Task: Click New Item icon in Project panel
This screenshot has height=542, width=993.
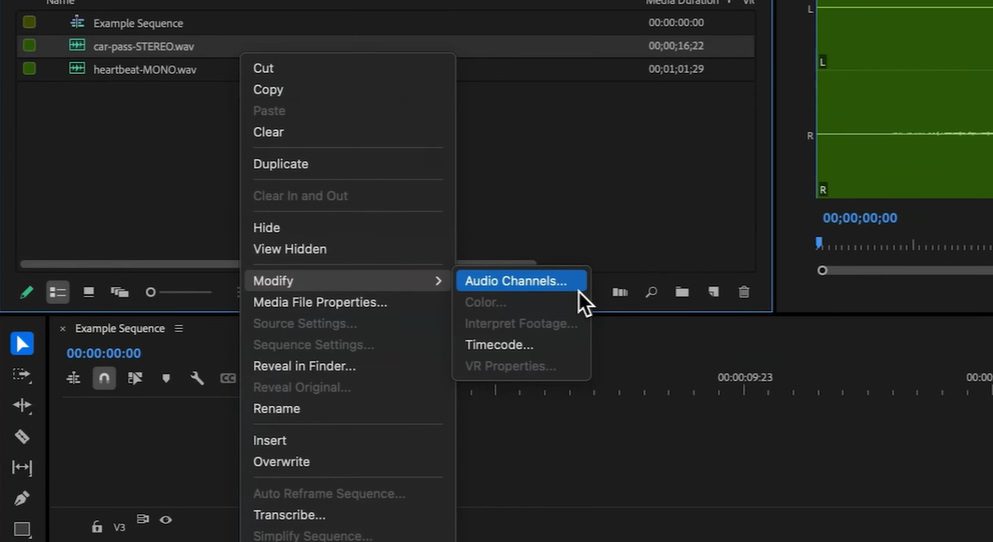Action: point(713,292)
